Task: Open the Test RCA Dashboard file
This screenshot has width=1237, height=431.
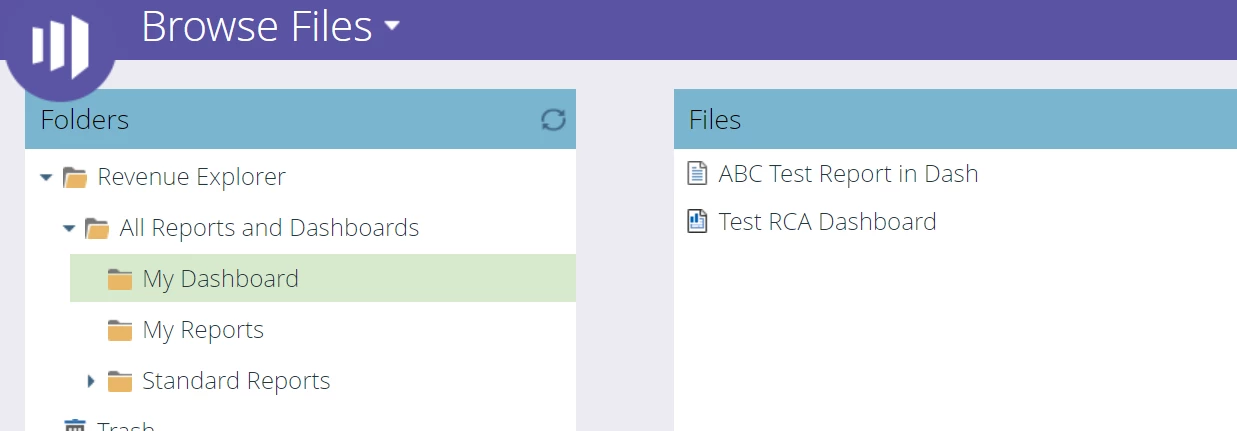Action: (x=827, y=222)
